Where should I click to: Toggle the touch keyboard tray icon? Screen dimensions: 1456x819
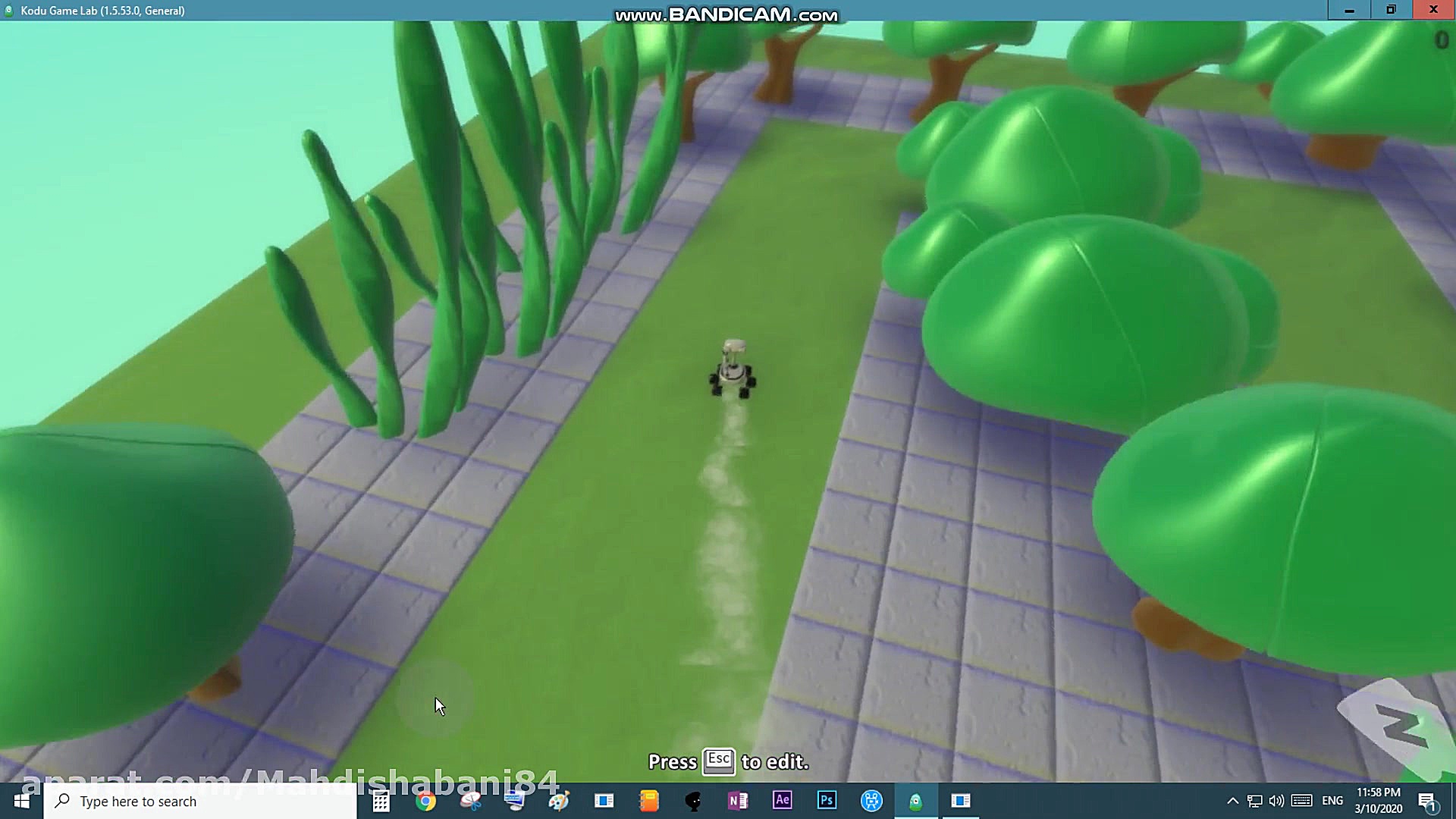click(x=1301, y=801)
